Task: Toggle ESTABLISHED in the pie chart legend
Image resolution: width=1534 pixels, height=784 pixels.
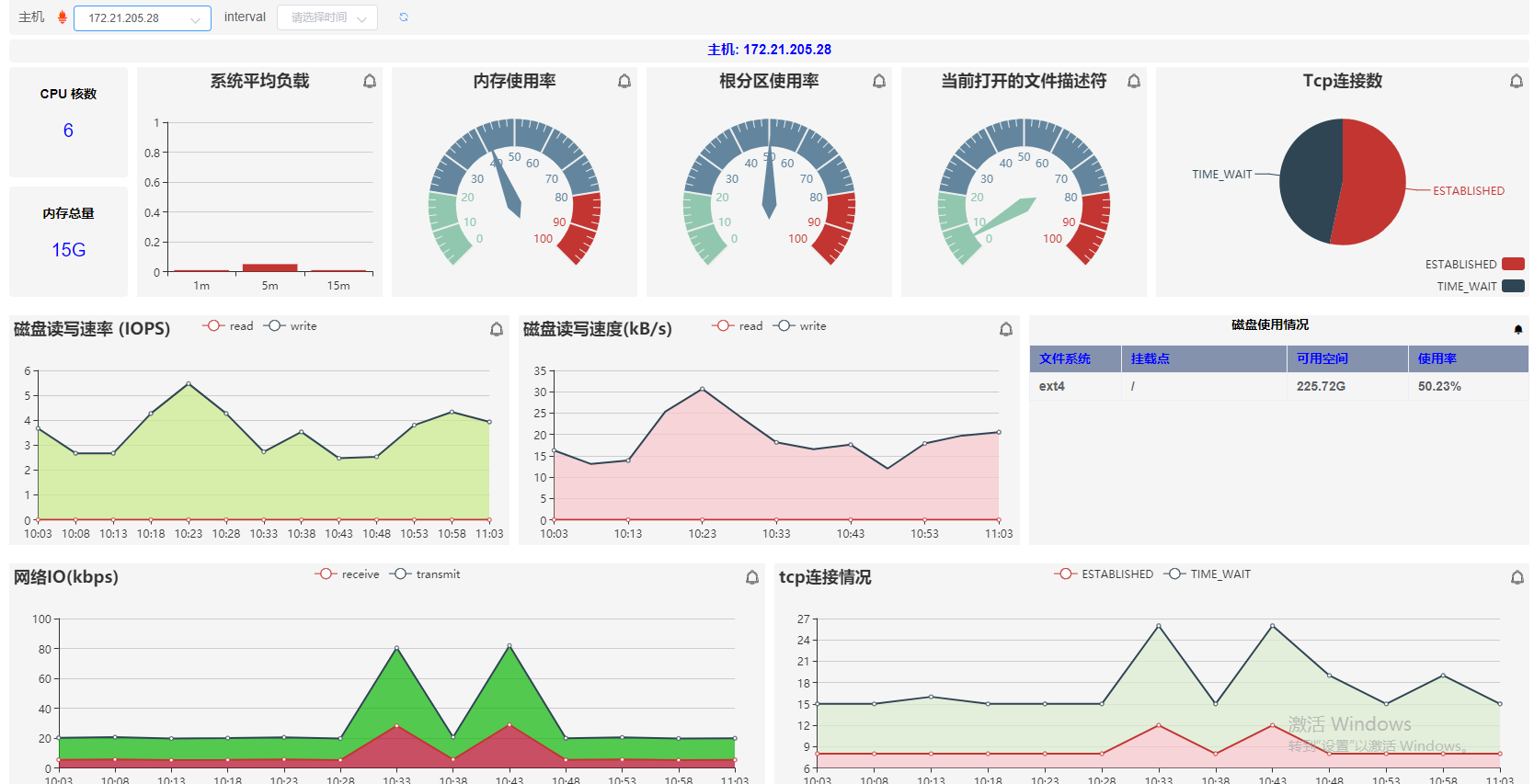Action: [x=1474, y=265]
